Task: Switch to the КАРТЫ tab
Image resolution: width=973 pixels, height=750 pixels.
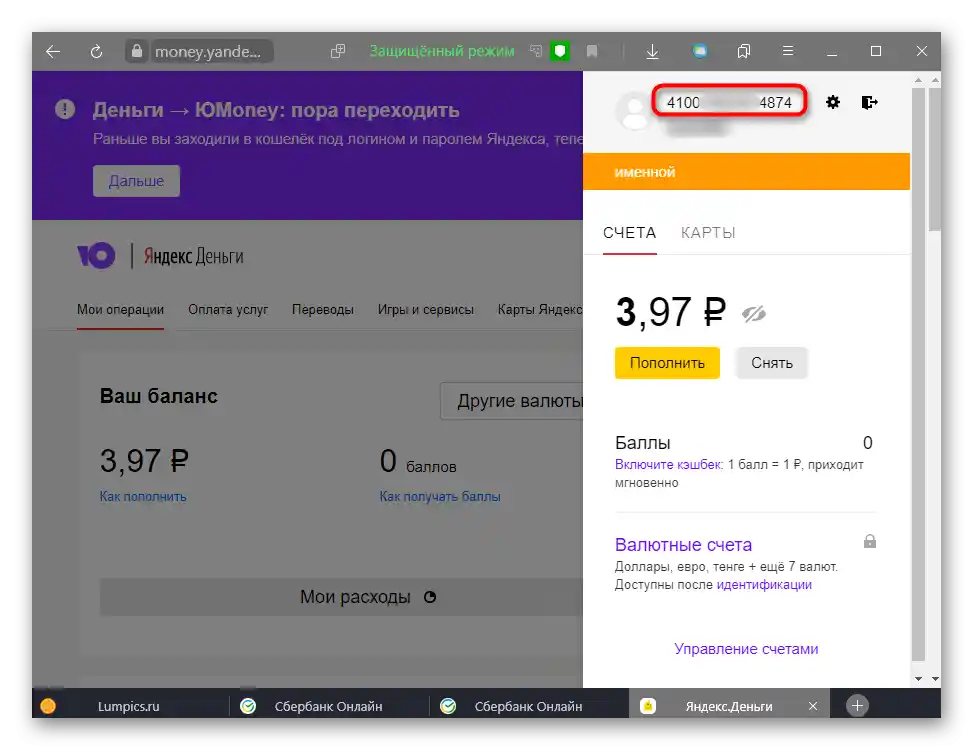Action: coord(708,233)
